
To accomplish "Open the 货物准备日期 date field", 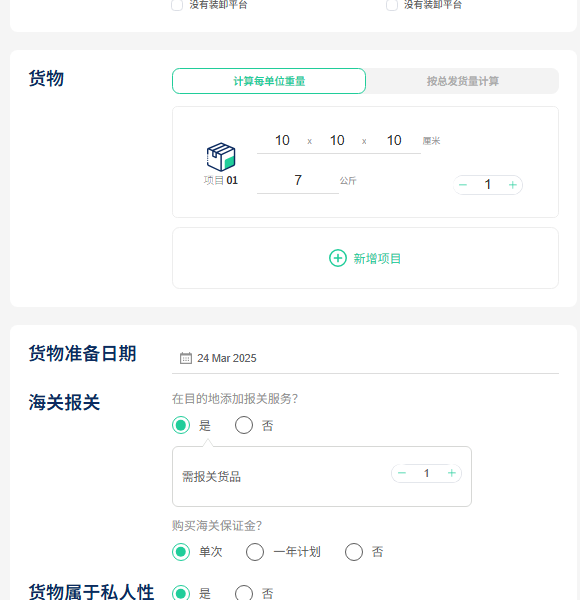I will point(365,358).
